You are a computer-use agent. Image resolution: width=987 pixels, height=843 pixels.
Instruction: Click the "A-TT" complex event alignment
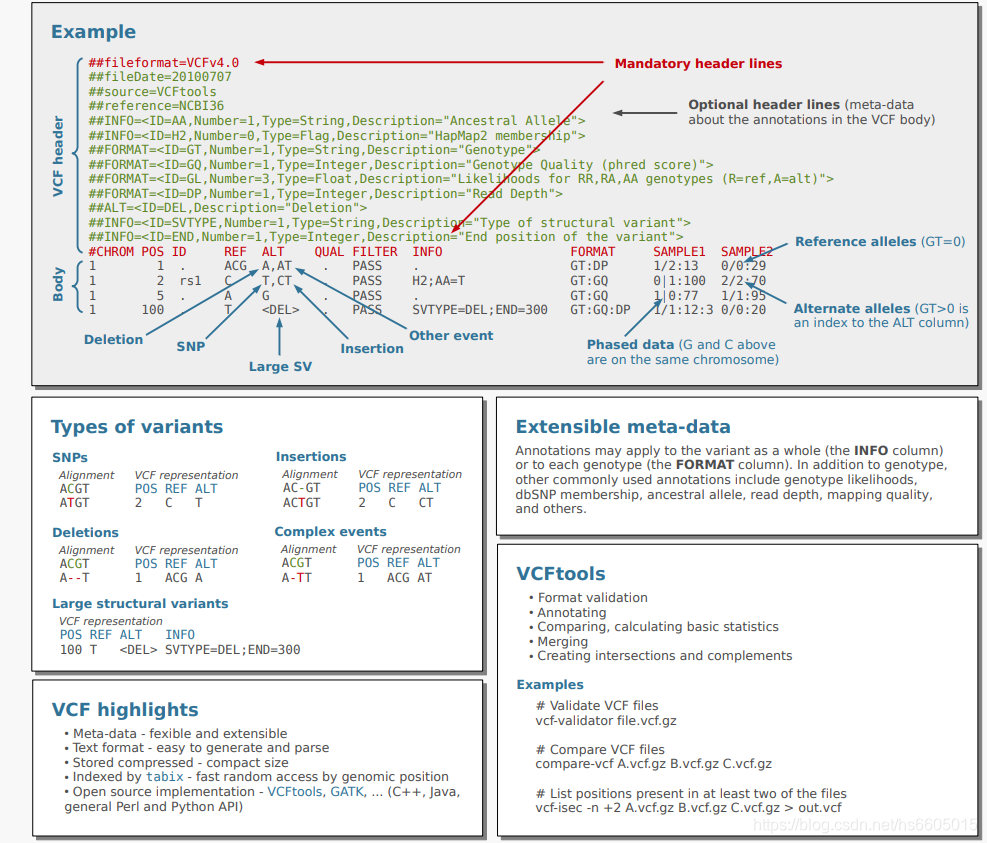click(x=296, y=578)
